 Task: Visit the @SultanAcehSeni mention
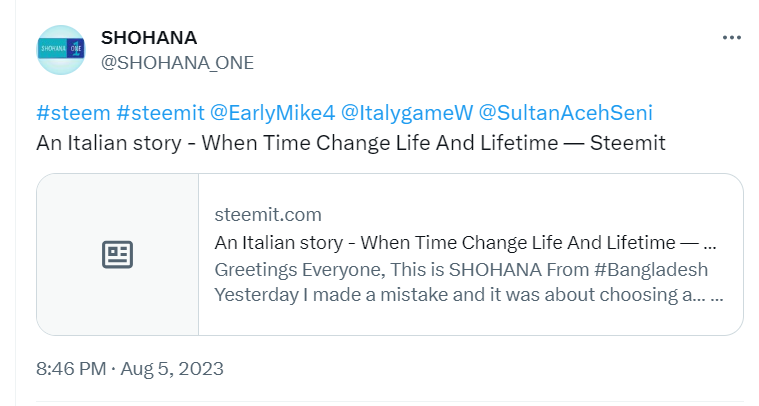coord(566,113)
